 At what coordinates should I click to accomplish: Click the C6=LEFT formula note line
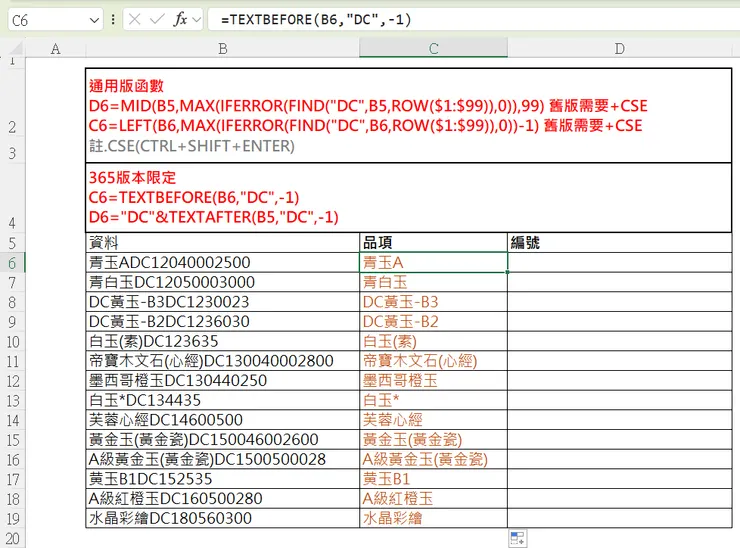[366, 126]
